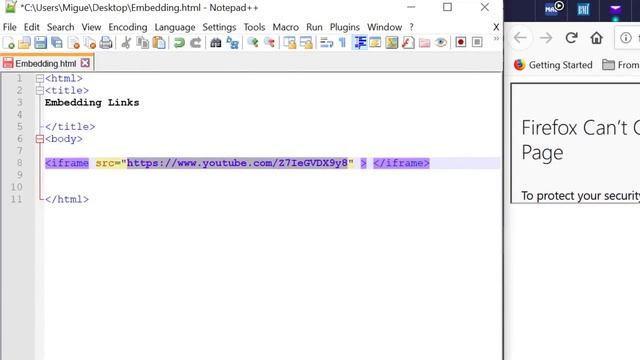Click the closing </iframe> tag

click(401, 163)
